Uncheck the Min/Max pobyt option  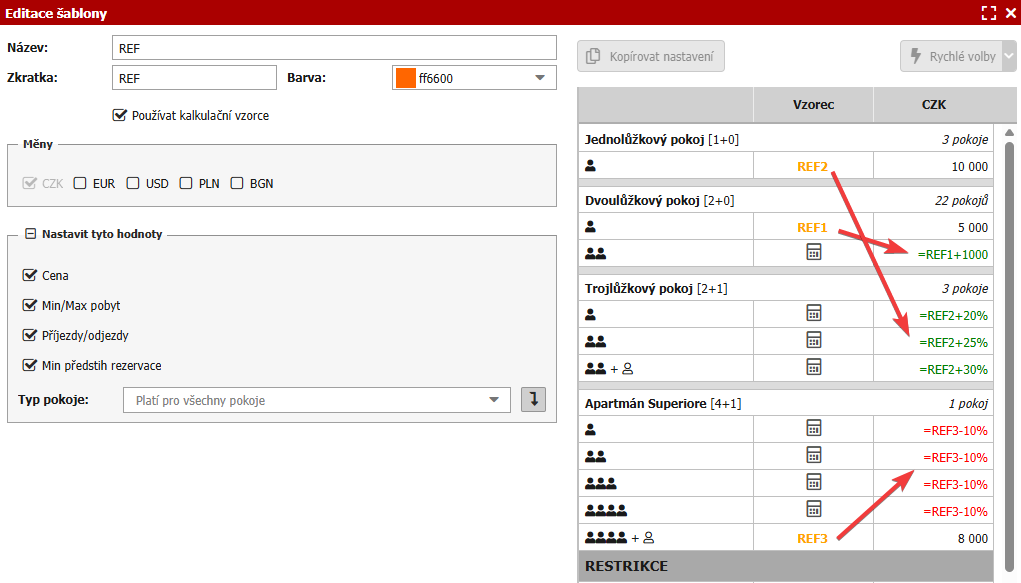(x=29, y=305)
